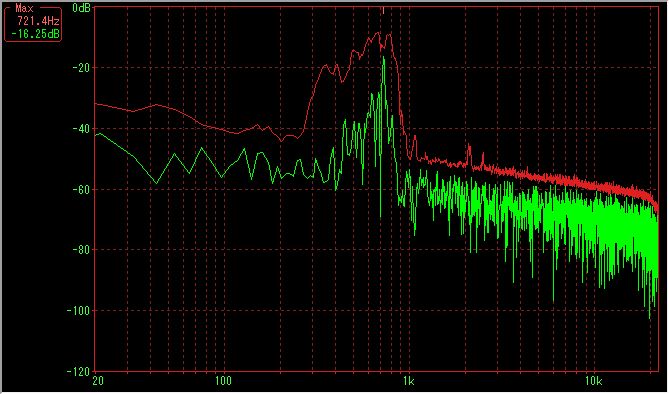Click the 10k frequency axis label

point(593,381)
